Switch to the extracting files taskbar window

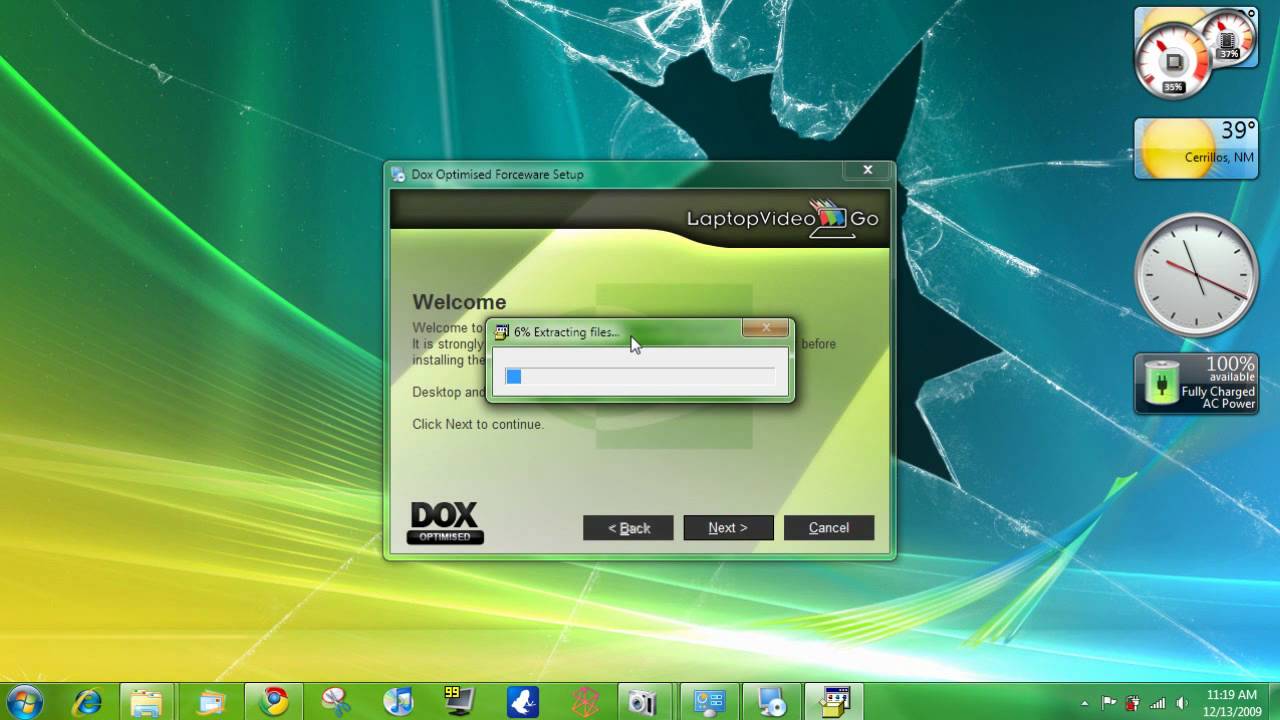tap(834, 702)
